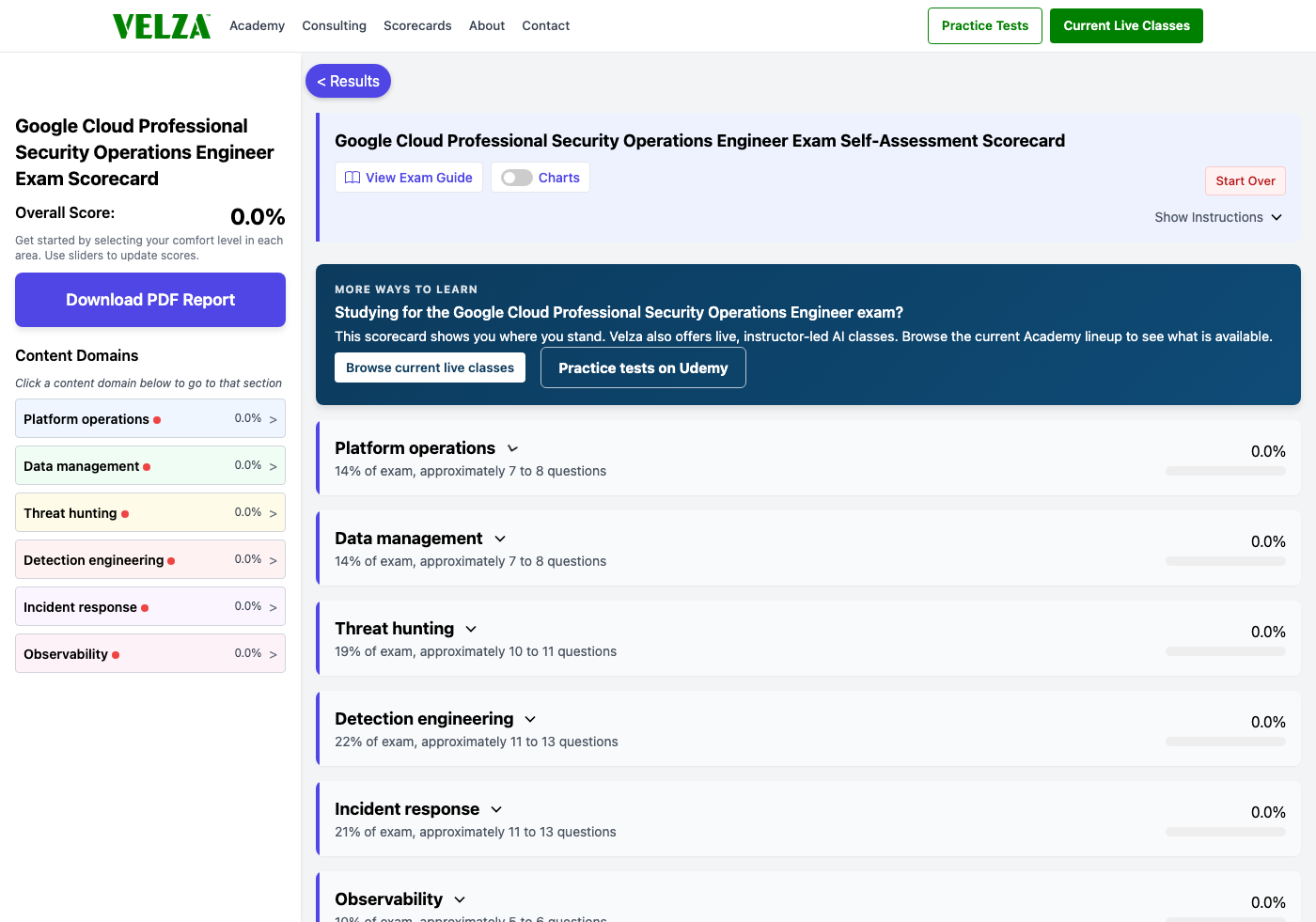The width and height of the screenshot is (1316, 922).
Task: Expand the Platform operations section chevron
Action: (x=512, y=449)
